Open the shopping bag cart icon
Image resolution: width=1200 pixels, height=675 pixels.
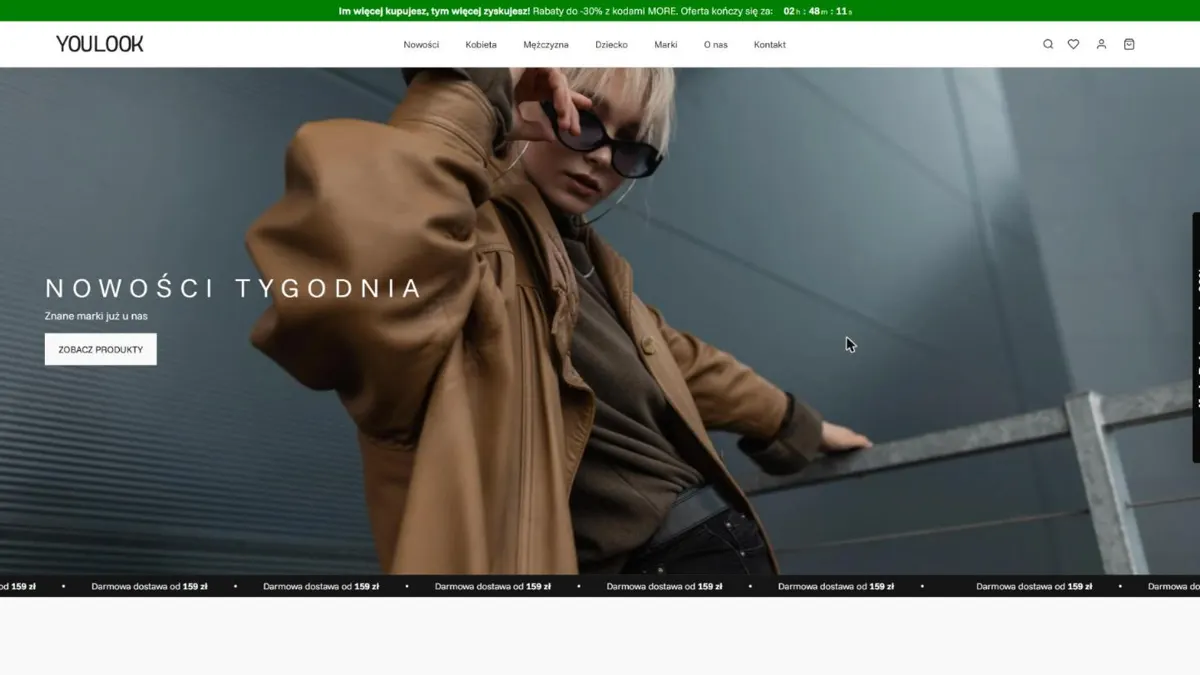coord(1129,44)
